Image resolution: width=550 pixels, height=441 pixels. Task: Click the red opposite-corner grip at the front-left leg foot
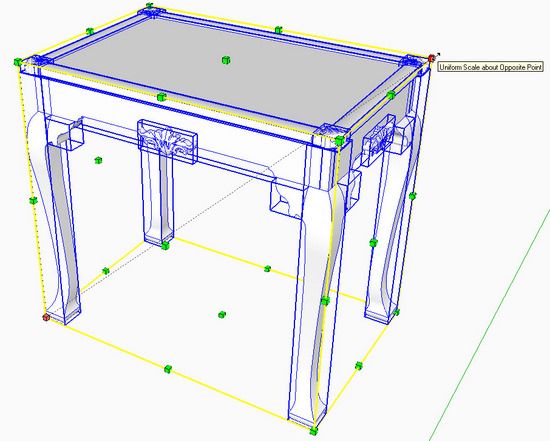click(x=46, y=317)
